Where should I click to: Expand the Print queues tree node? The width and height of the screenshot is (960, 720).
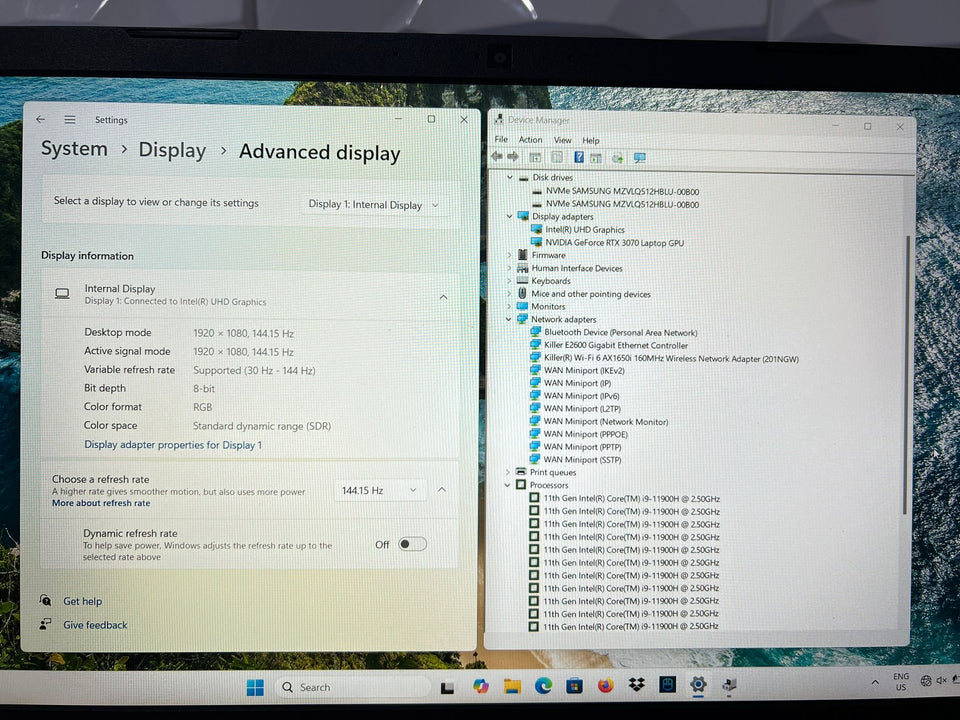(508, 472)
